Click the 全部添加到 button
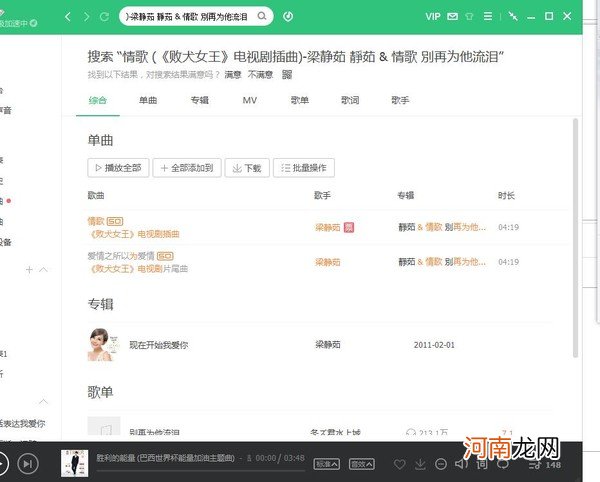 187,168
